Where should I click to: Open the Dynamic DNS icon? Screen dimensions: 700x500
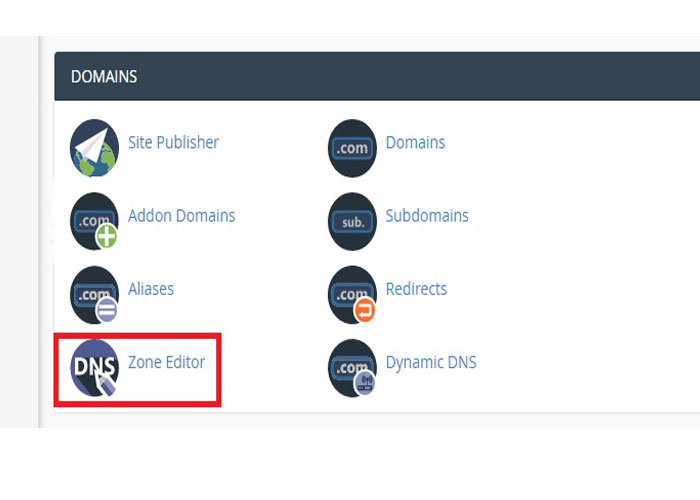point(352,367)
